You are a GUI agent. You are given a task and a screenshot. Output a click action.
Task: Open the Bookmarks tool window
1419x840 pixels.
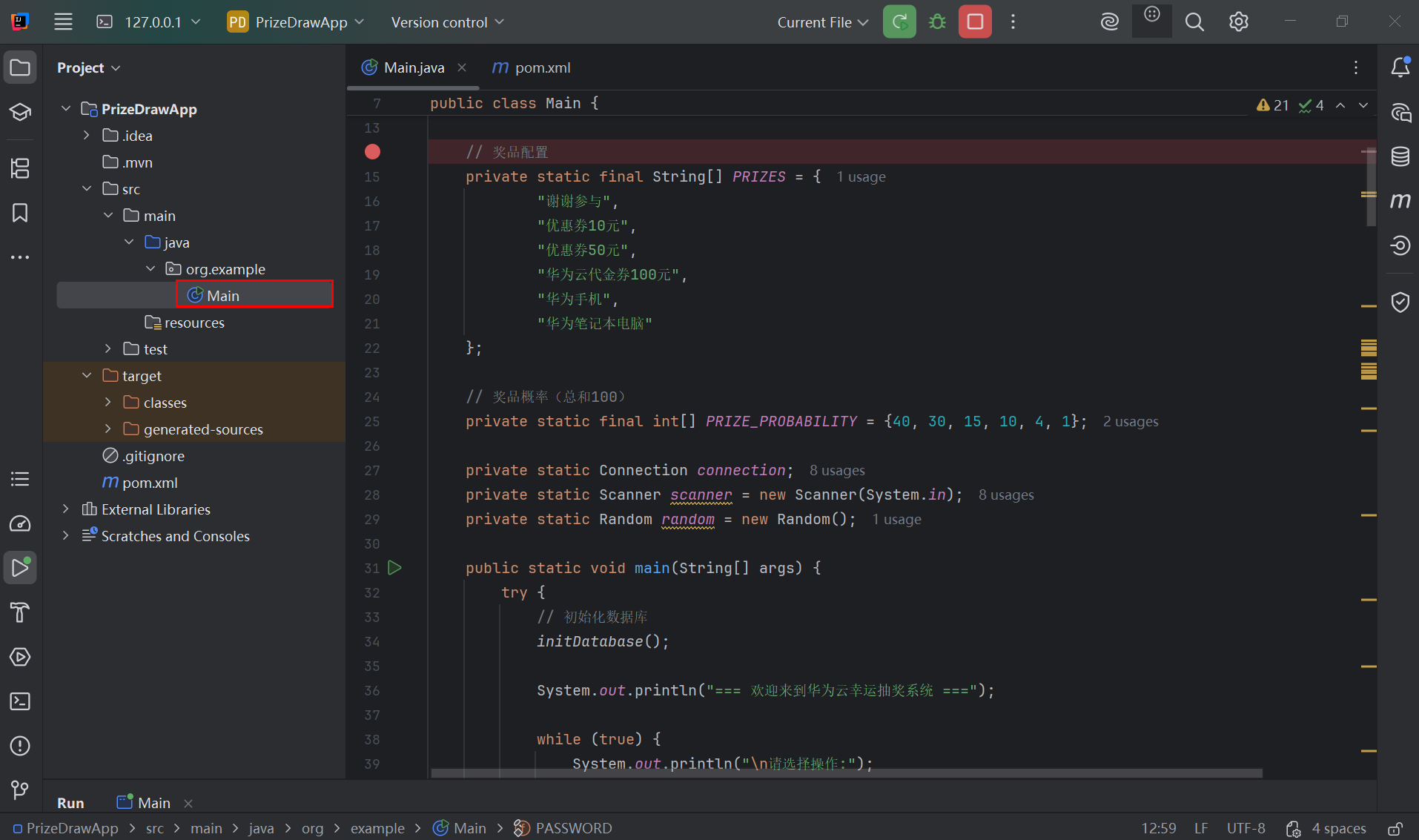tap(20, 214)
